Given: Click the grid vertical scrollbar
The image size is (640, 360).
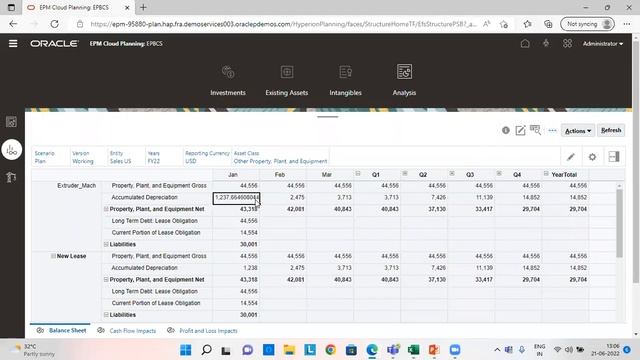Looking at the screenshot, I should click(x=619, y=222).
